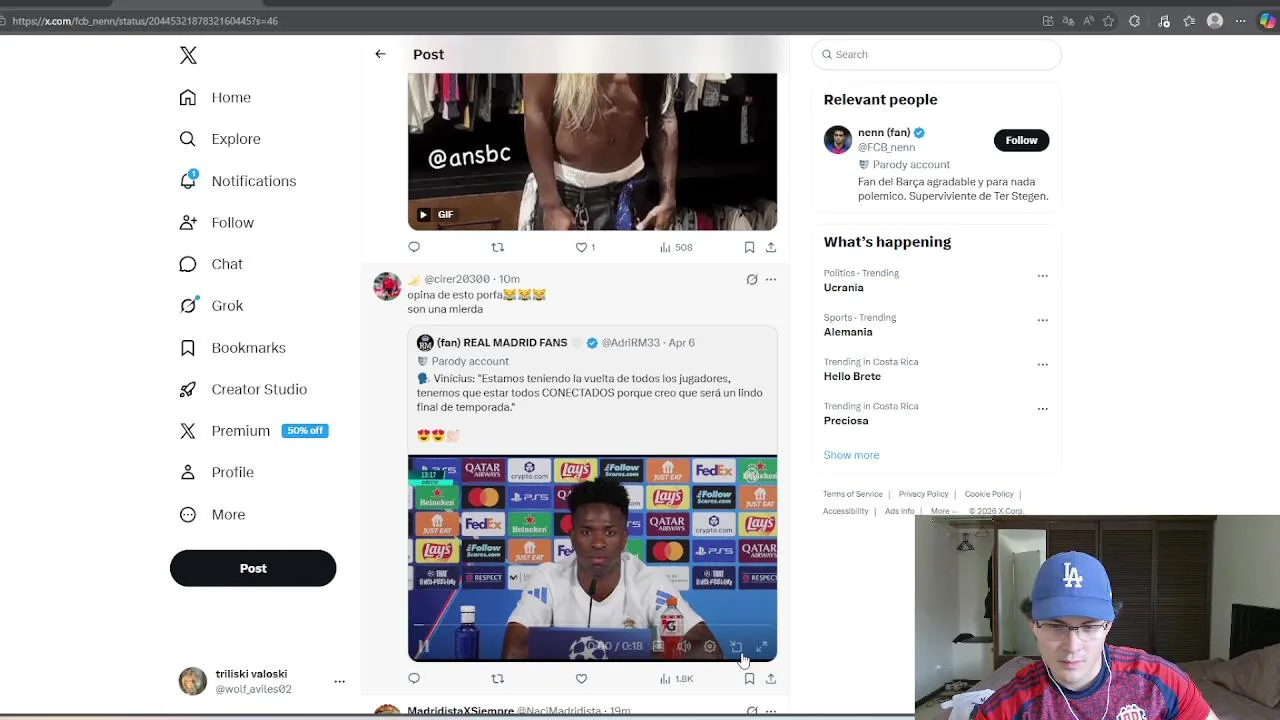This screenshot has width=1280, height=720.
Task: Open account menu beside triliski valoski
Action: [339, 681]
